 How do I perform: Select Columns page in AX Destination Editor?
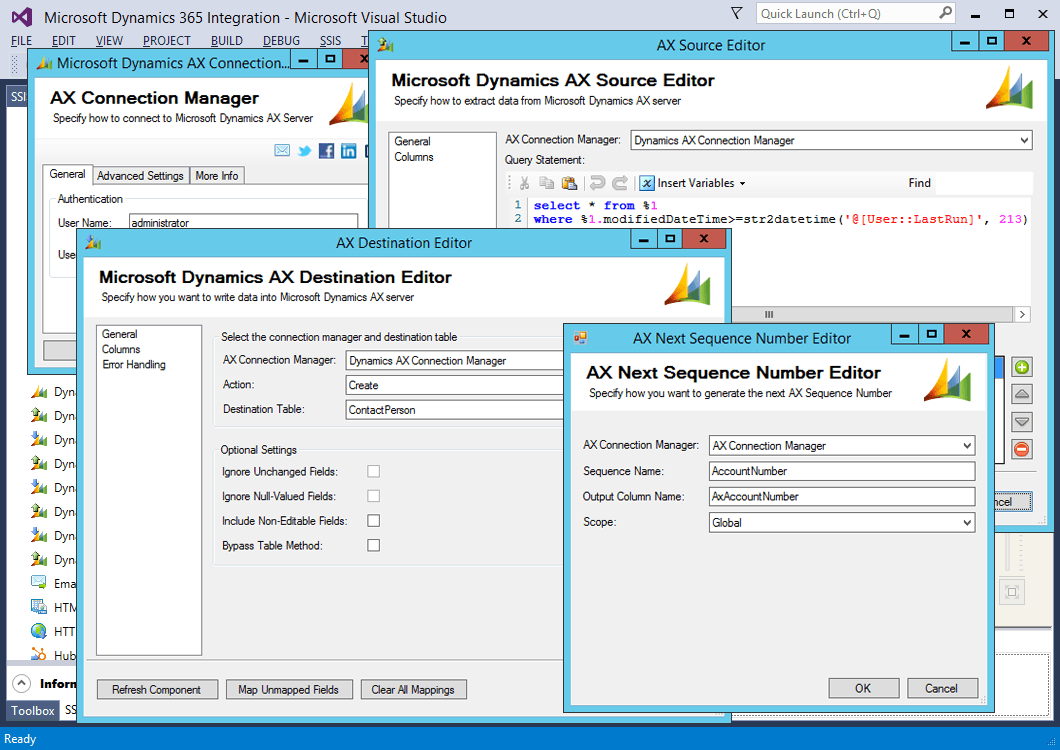[x=121, y=349]
